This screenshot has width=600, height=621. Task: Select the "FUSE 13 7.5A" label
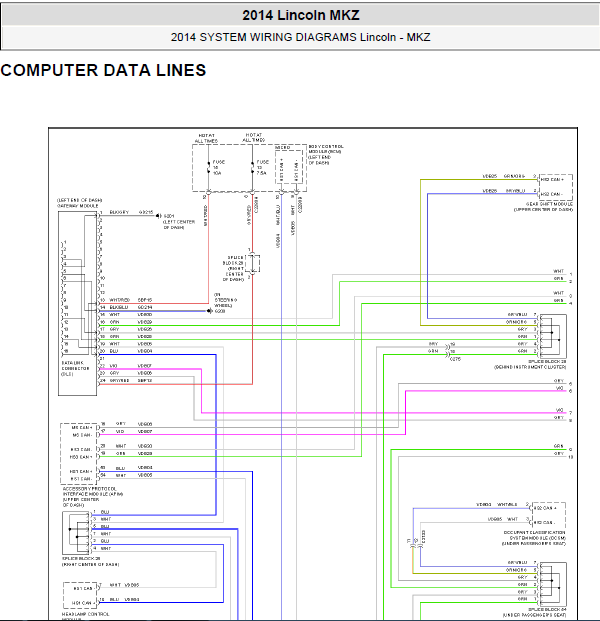pyautogui.click(x=262, y=168)
